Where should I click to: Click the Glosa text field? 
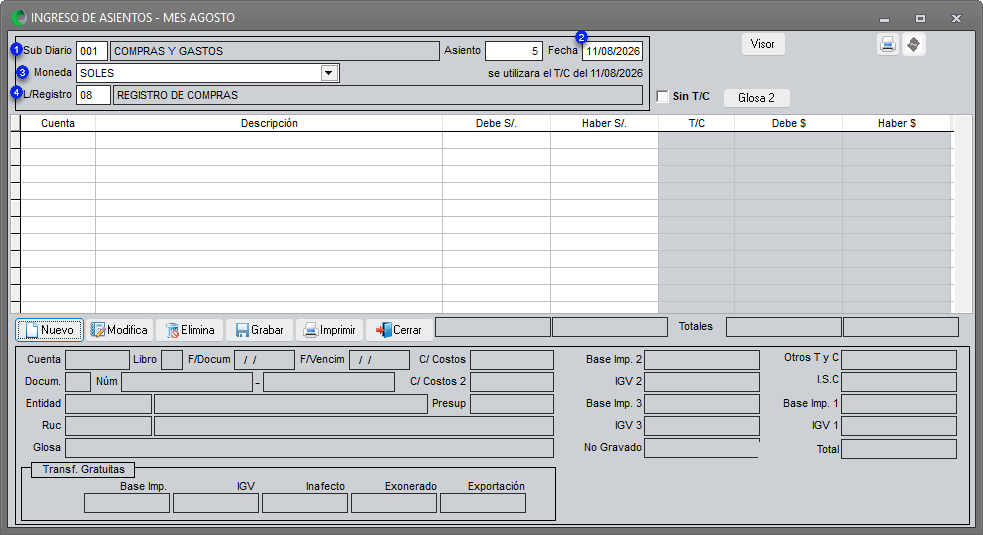[309, 448]
